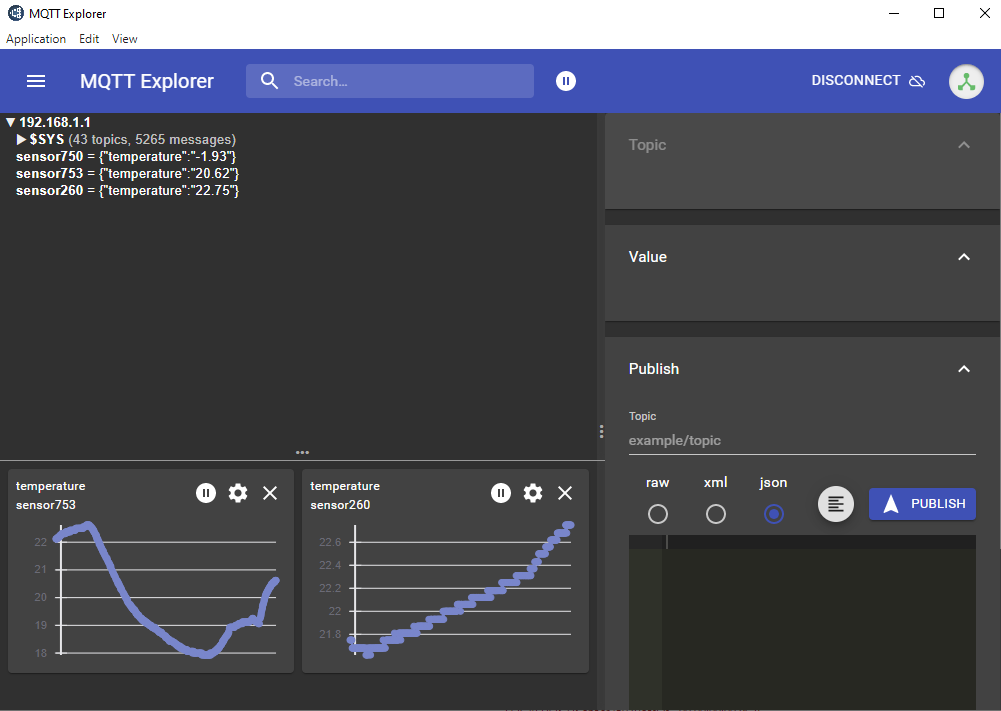This screenshot has width=1001, height=711.
Task: Close the MQTT Explorer window
Action: pyautogui.click(x=984, y=13)
